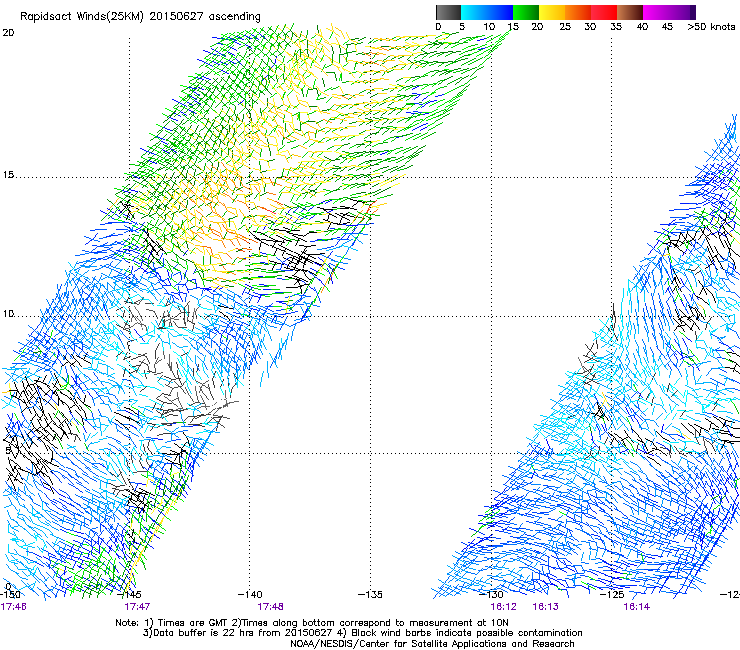Click the 'Data buffer is 22 hrs' note line
740x650 pixels.
[x=363, y=633]
